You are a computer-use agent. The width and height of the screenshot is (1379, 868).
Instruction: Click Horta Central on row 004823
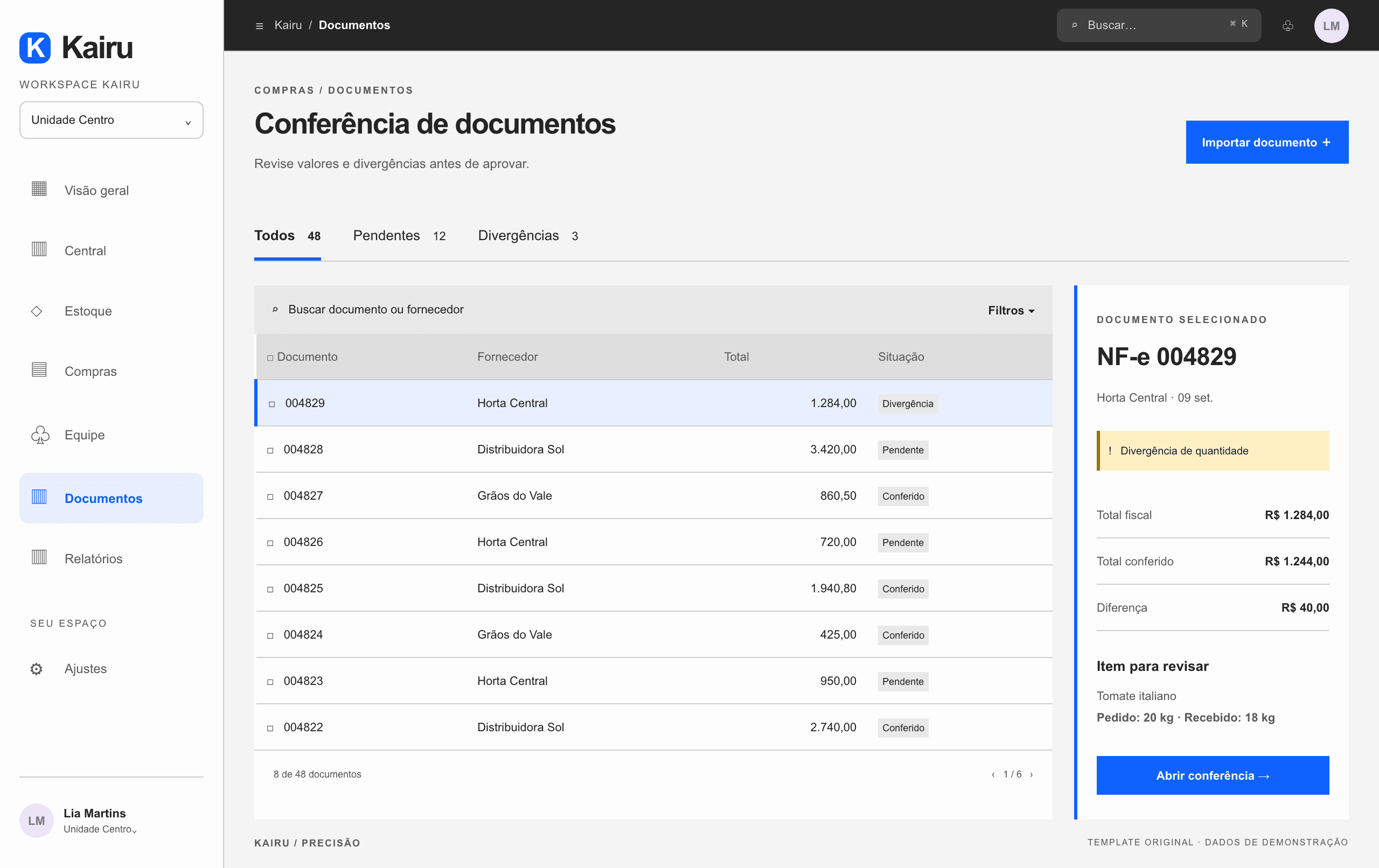[512, 681]
